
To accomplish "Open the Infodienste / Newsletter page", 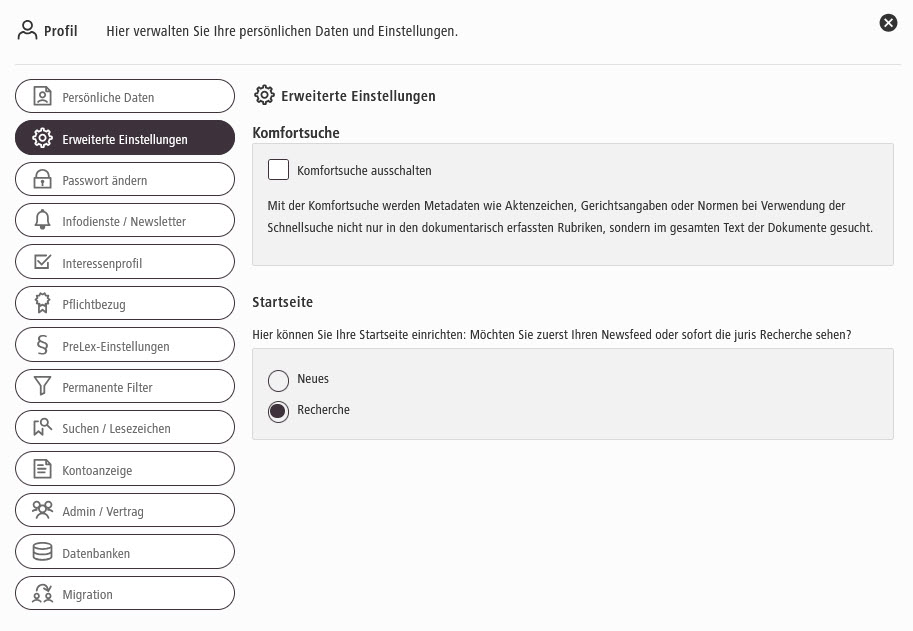I will 125,221.
